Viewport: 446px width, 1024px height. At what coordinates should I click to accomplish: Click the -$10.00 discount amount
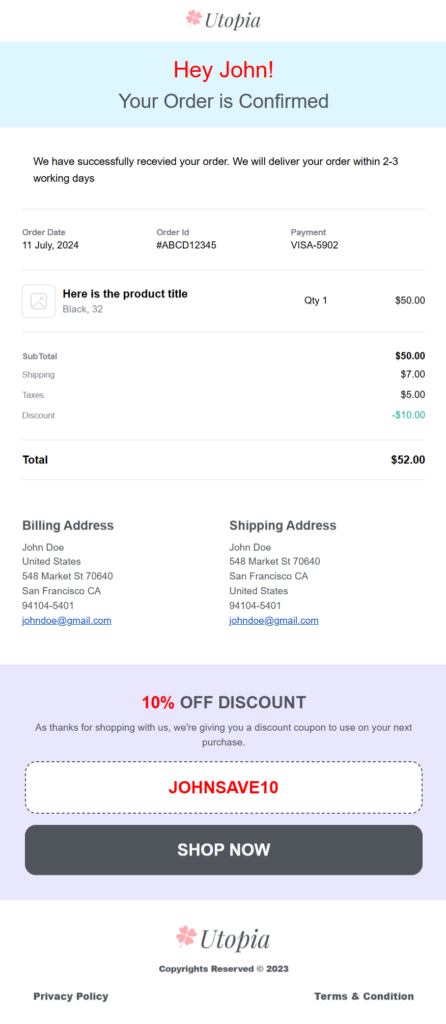click(x=409, y=415)
